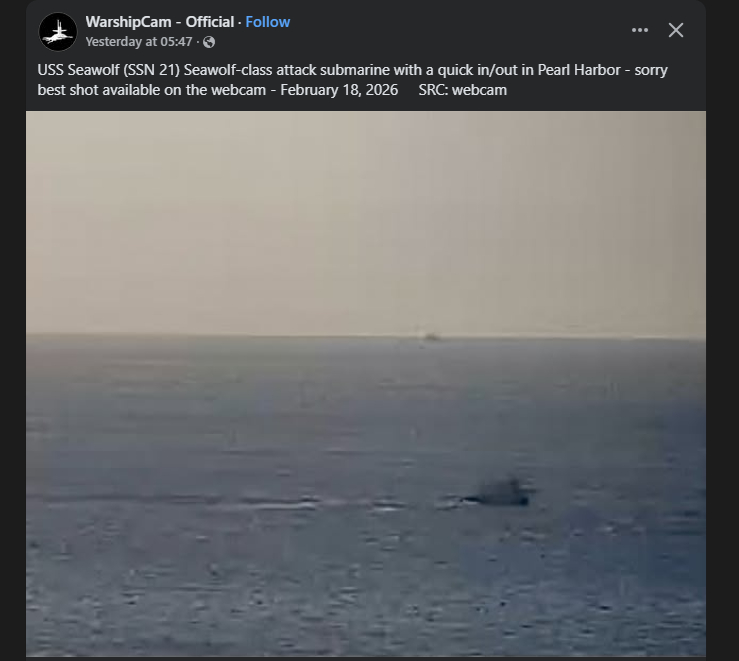Click the 'February 18, 2026' date in caption
The height and width of the screenshot is (661, 739).
(339, 90)
